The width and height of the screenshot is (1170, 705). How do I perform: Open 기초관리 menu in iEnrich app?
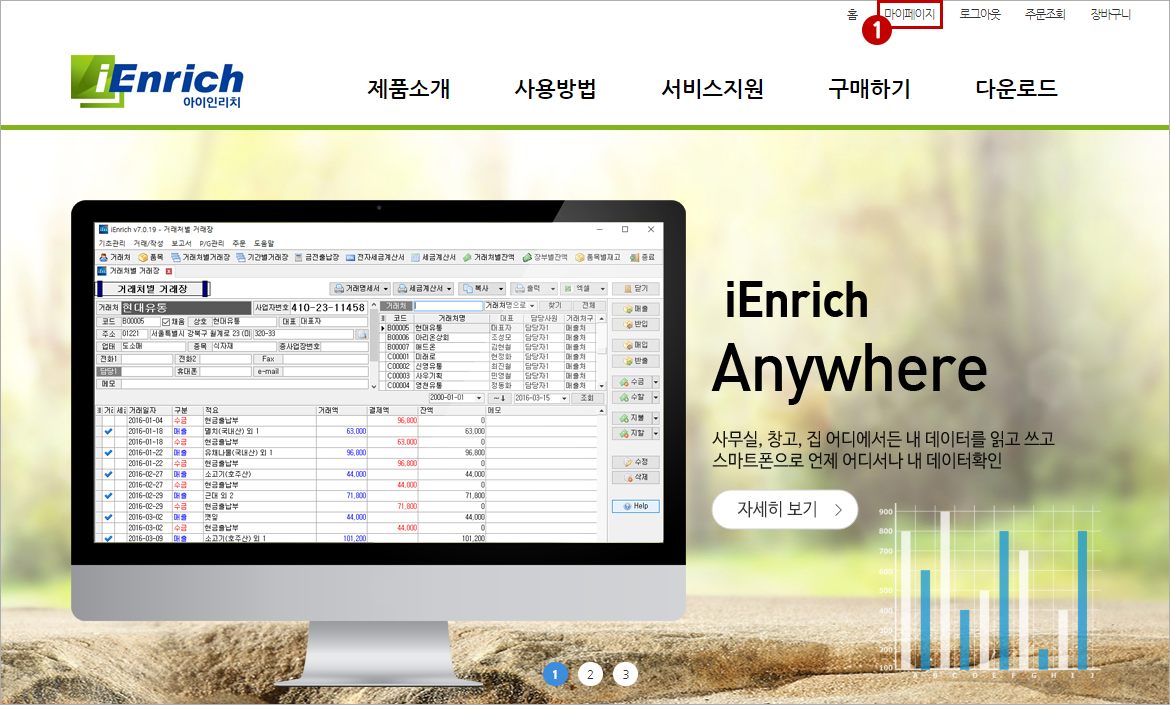112,244
